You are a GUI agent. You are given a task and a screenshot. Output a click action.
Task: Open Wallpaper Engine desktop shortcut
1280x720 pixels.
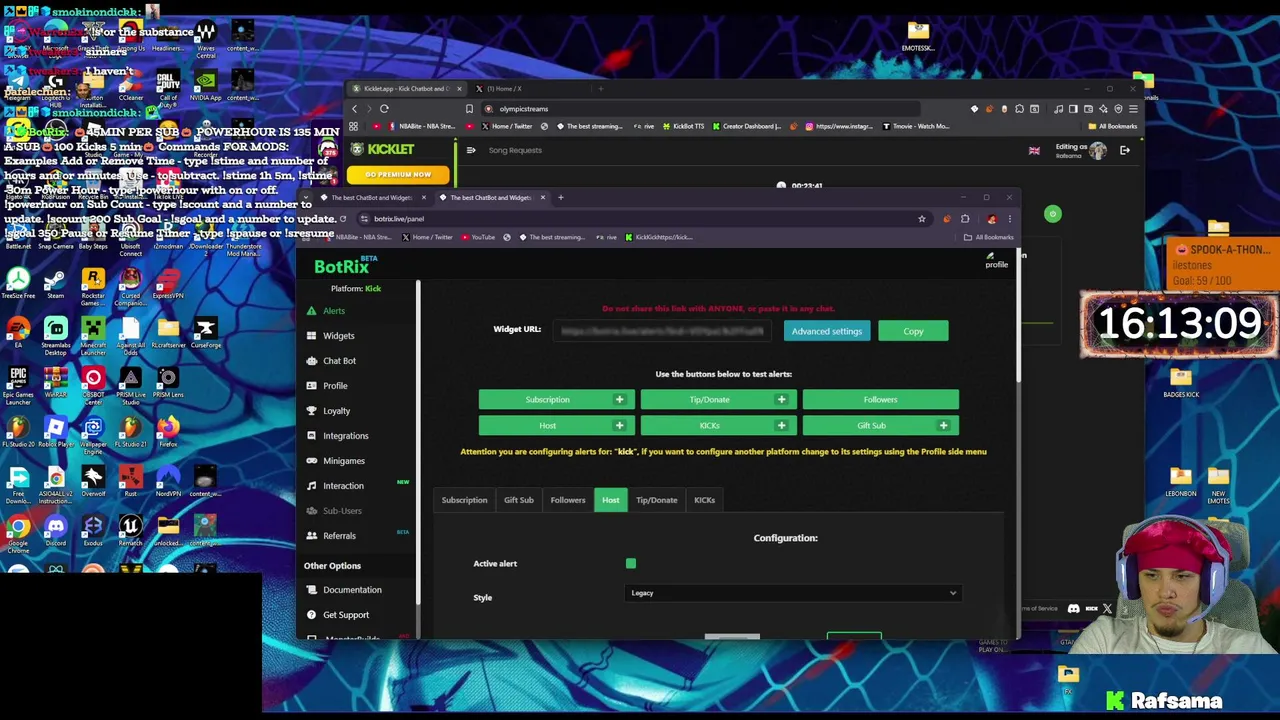click(93, 433)
